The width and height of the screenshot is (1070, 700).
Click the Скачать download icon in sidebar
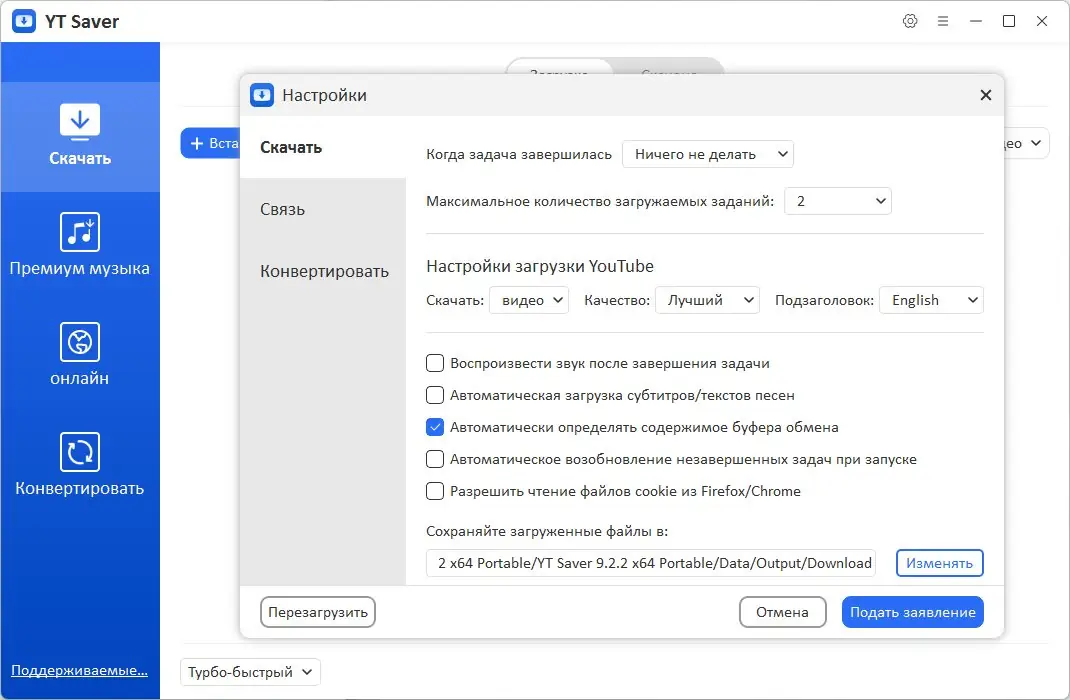[x=80, y=121]
